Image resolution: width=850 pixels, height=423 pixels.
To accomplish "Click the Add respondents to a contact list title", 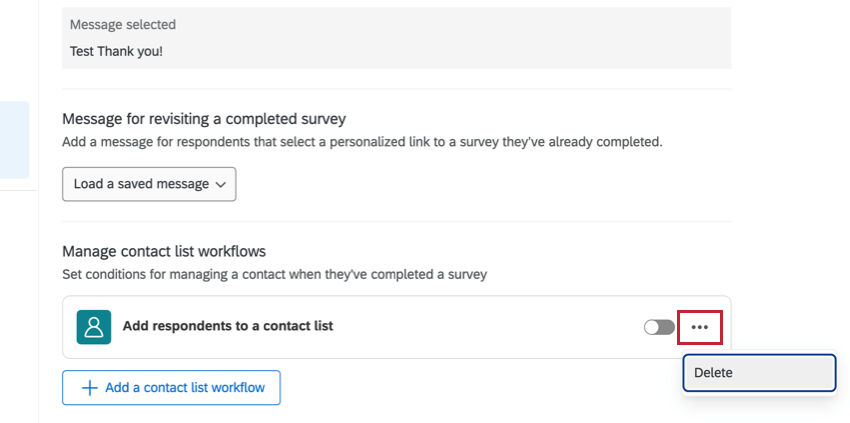I will click(227, 326).
